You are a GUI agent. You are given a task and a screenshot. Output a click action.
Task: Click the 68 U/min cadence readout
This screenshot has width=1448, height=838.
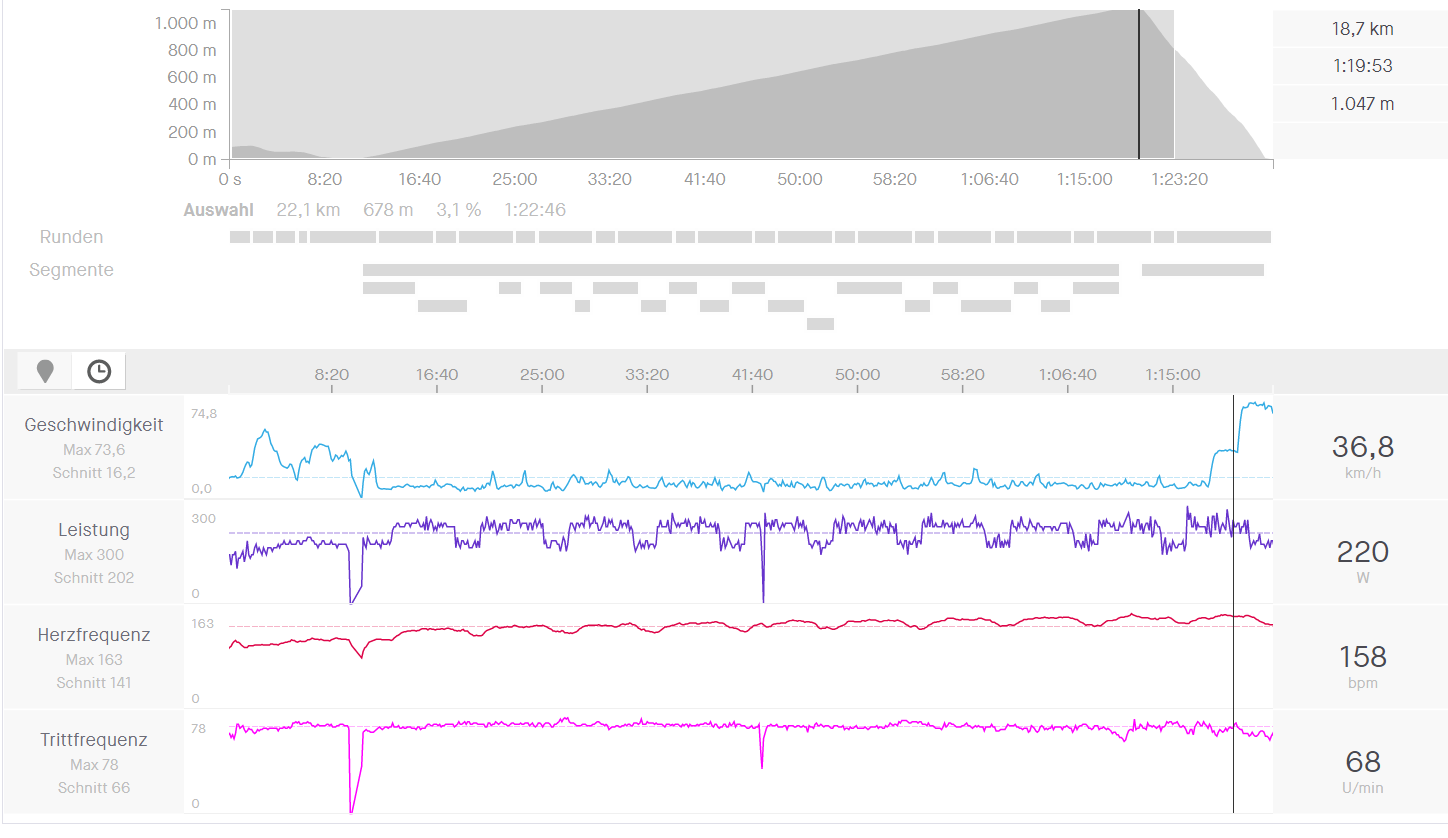pyautogui.click(x=1362, y=762)
